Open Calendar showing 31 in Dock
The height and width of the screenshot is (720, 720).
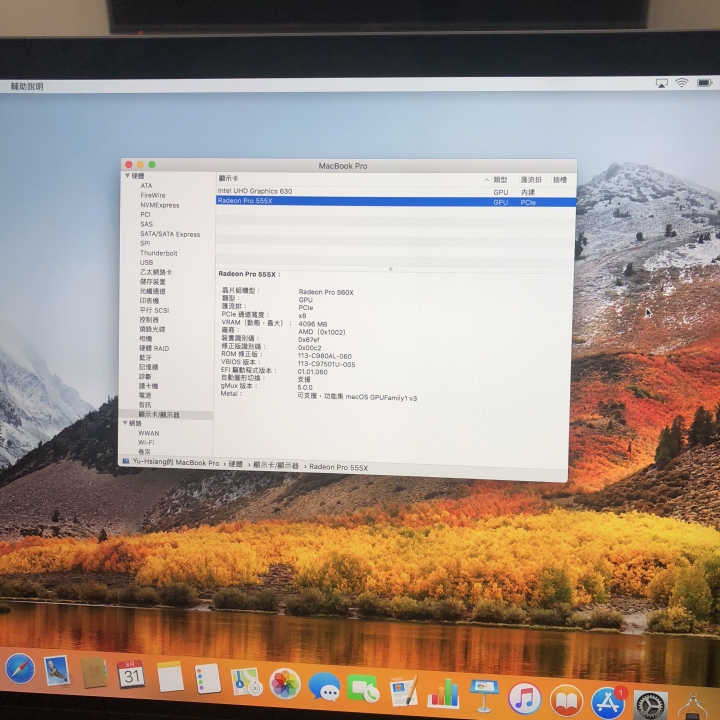(131, 674)
